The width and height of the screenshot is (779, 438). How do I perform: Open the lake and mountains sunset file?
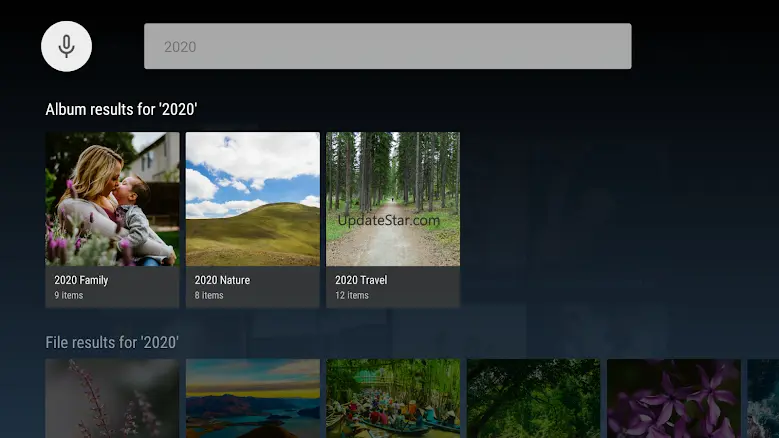tap(252, 398)
